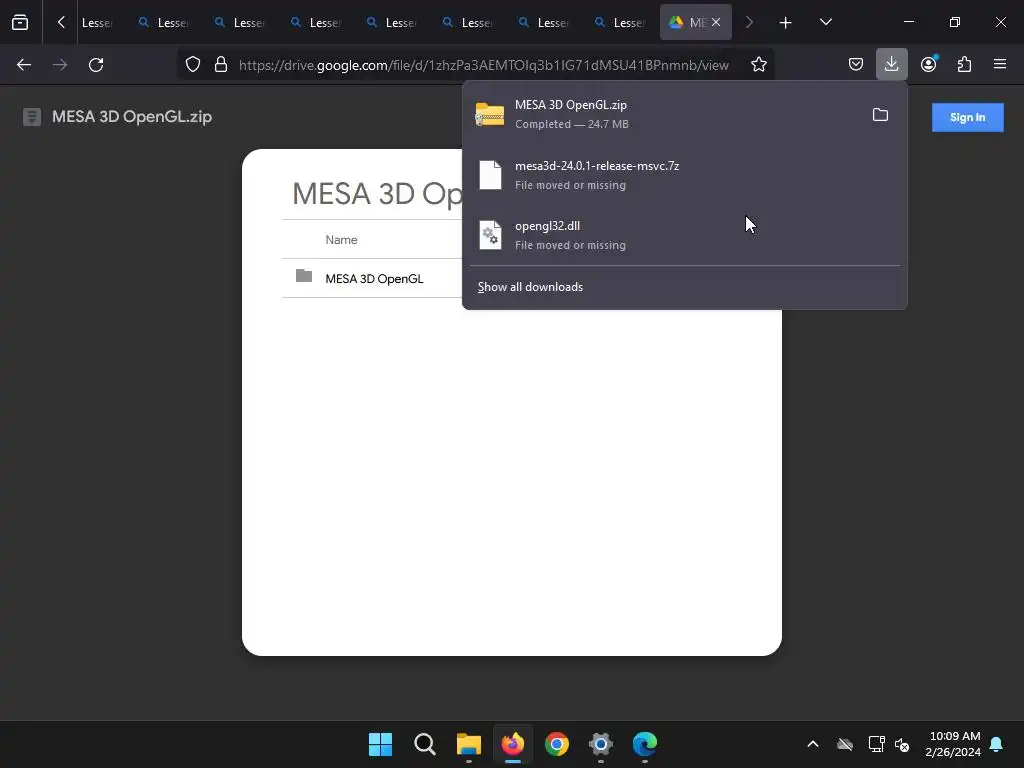Expand hidden system tray icons
Image resolution: width=1024 pixels, height=768 pixels.
point(813,744)
